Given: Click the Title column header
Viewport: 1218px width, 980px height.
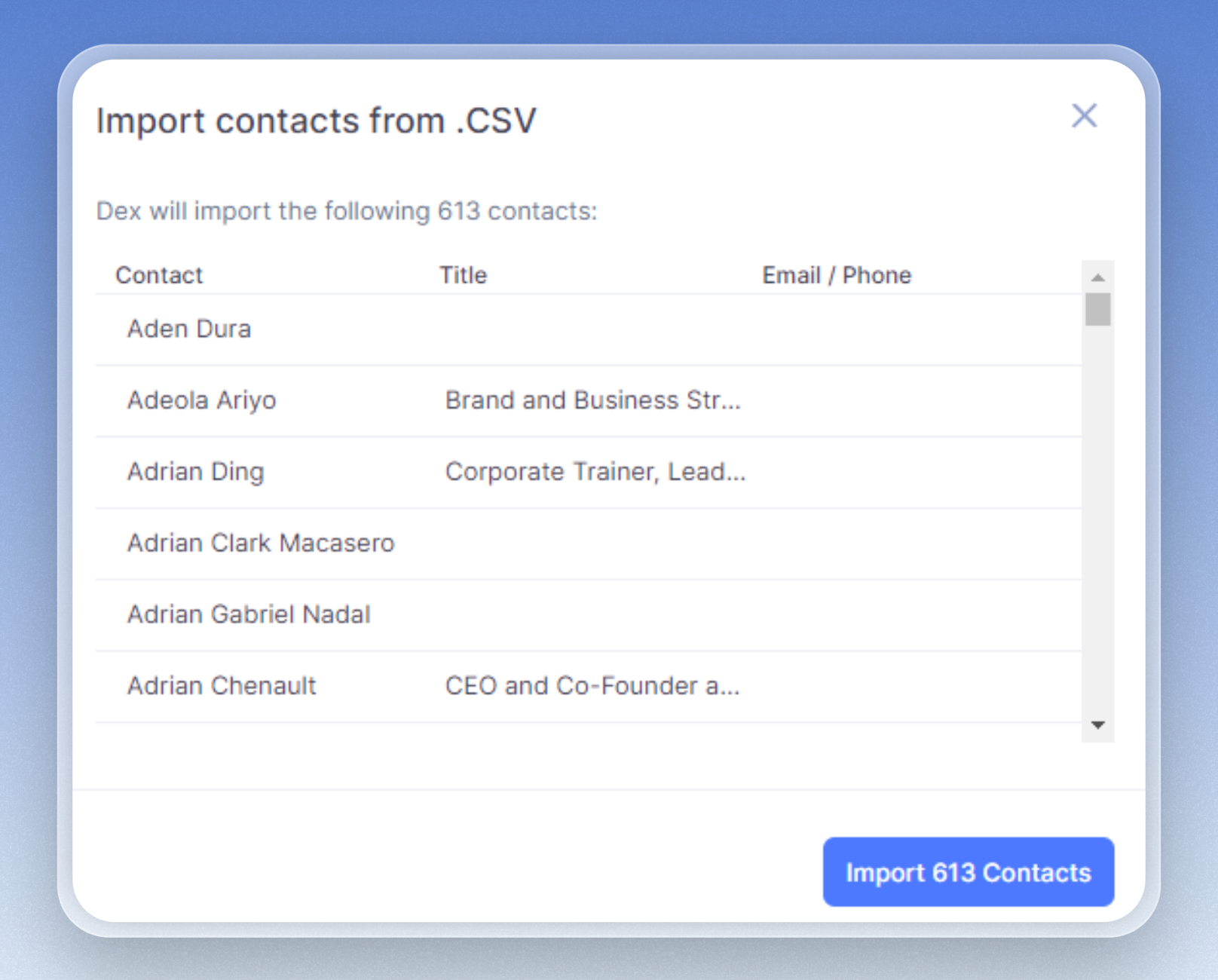Looking at the screenshot, I should pyautogui.click(x=463, y=275).
